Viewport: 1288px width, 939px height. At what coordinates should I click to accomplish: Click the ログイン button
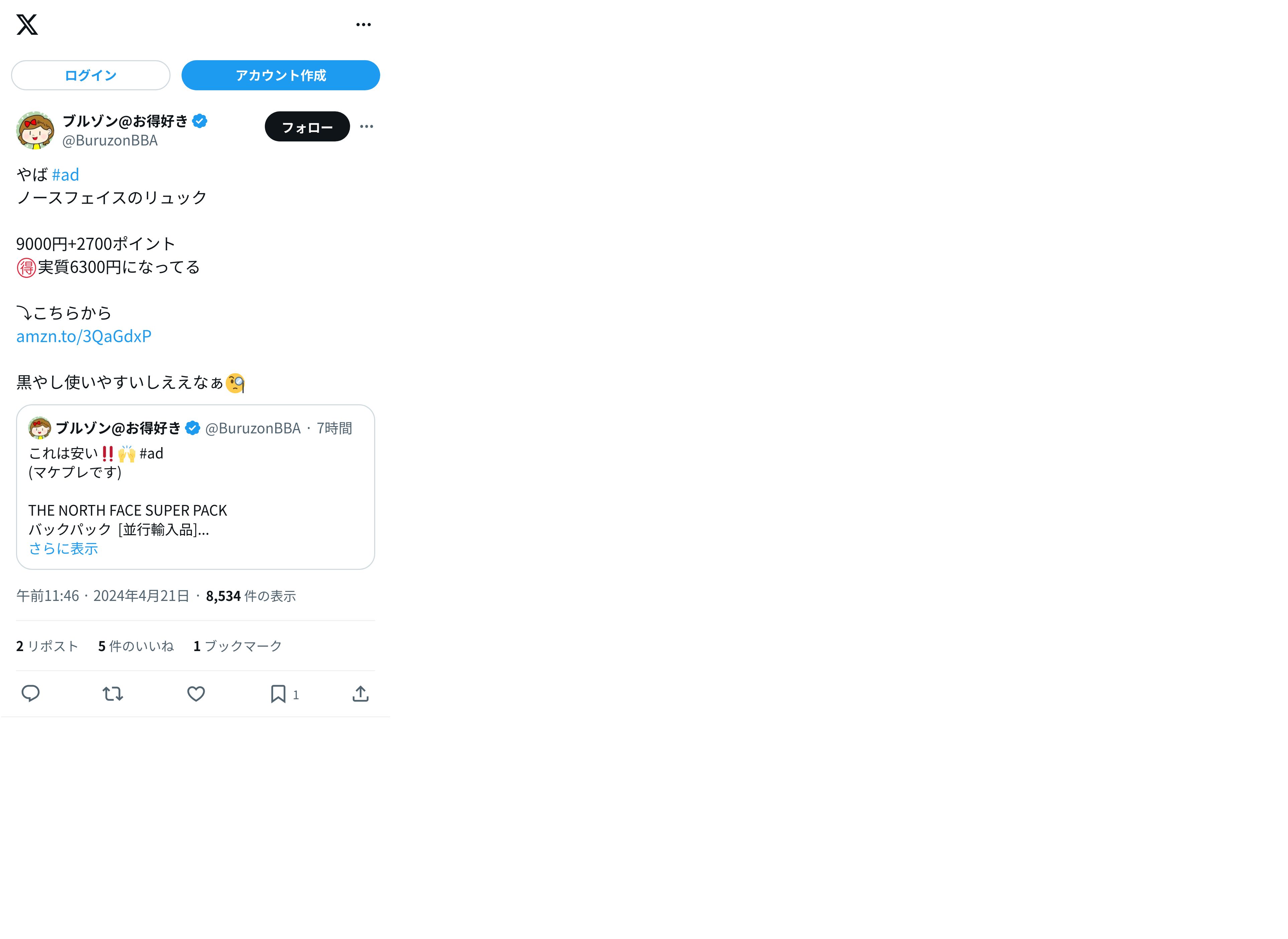click(x=90, y=75)
